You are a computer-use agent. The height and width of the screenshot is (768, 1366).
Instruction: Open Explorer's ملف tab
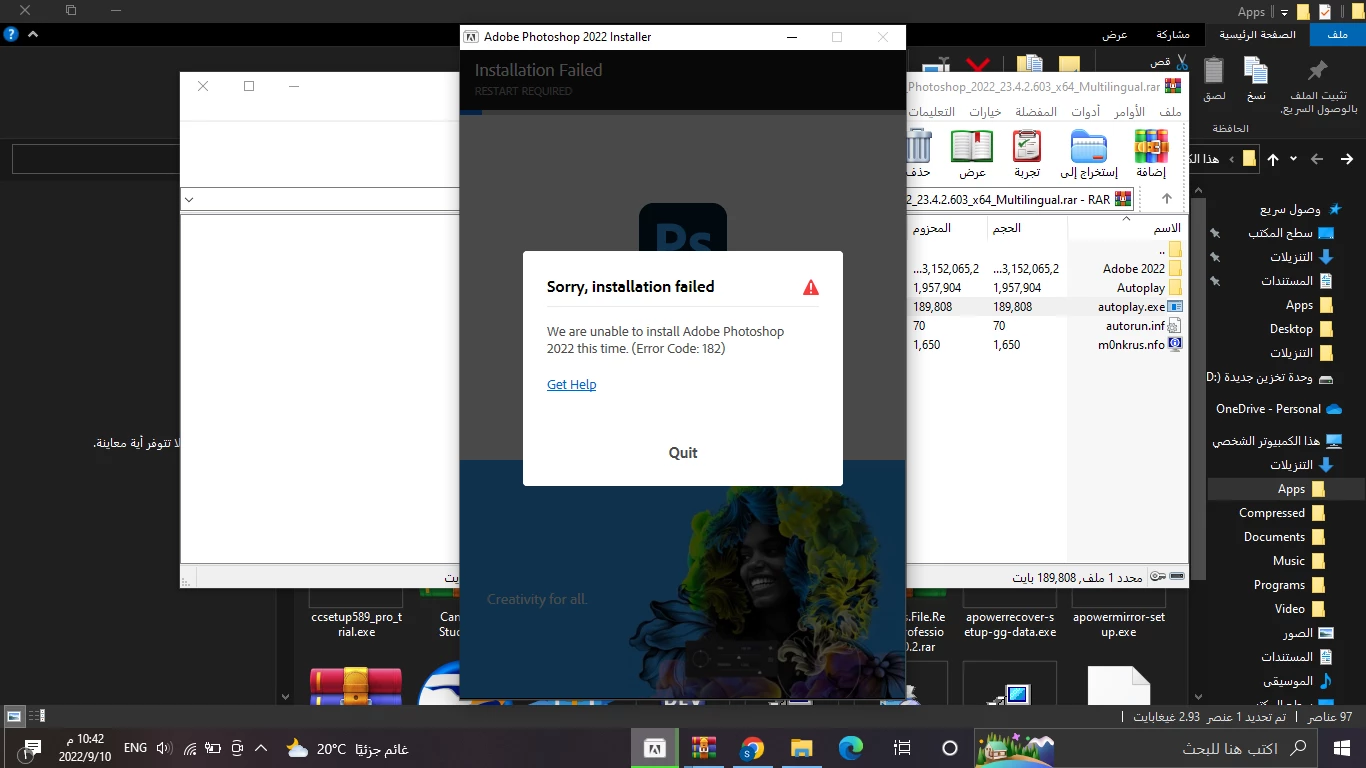(x=1336, y=34)
